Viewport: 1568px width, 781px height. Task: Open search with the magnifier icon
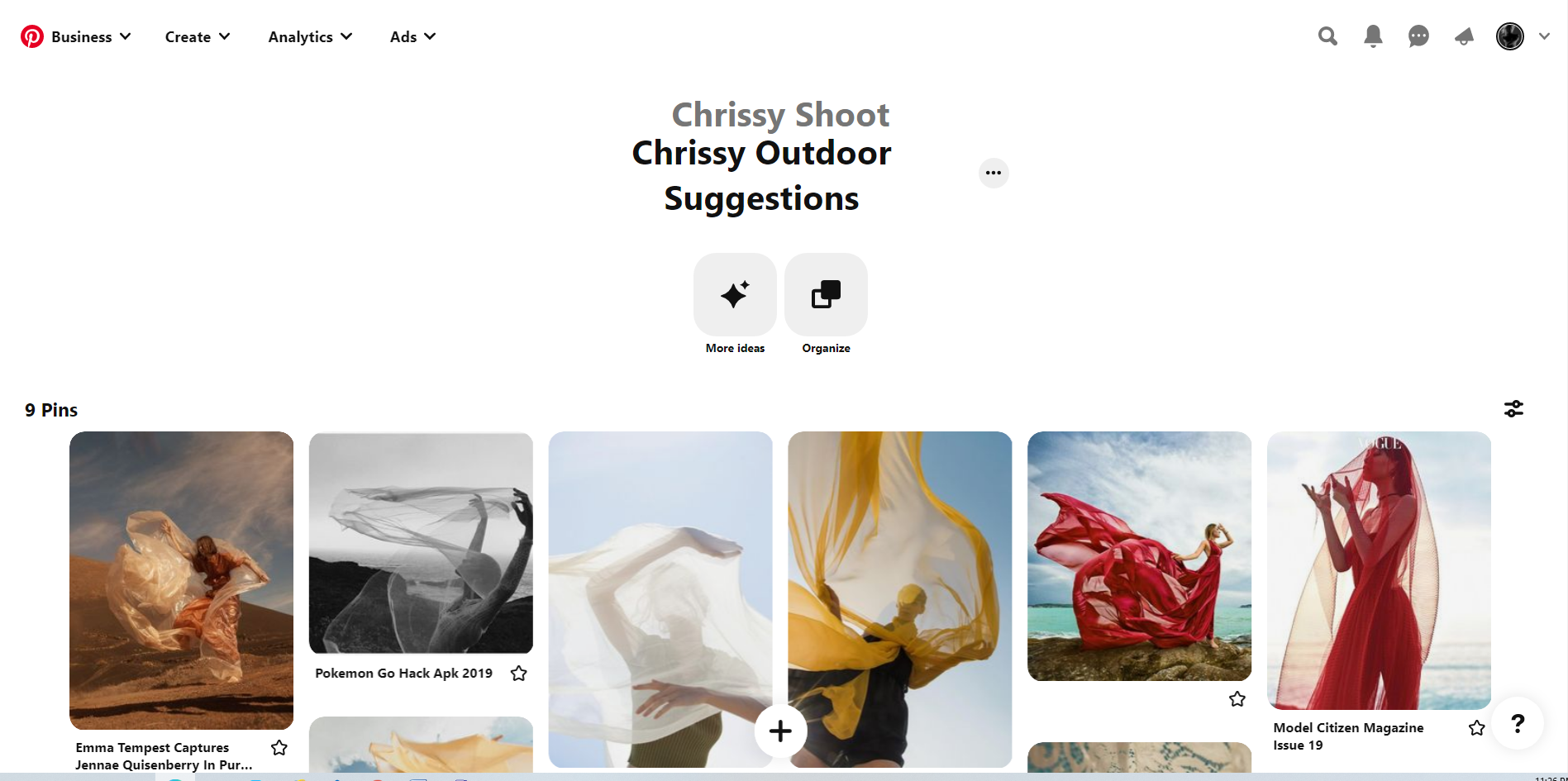[x=1327, y=36]
